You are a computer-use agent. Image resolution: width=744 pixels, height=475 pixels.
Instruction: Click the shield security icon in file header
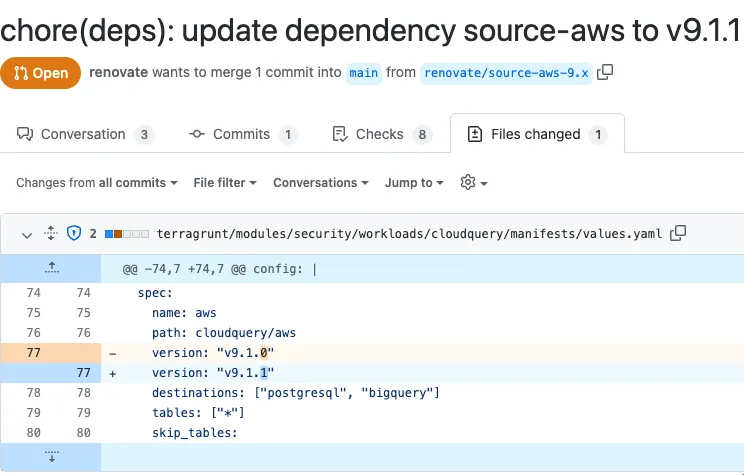click(x=74, y=233)
